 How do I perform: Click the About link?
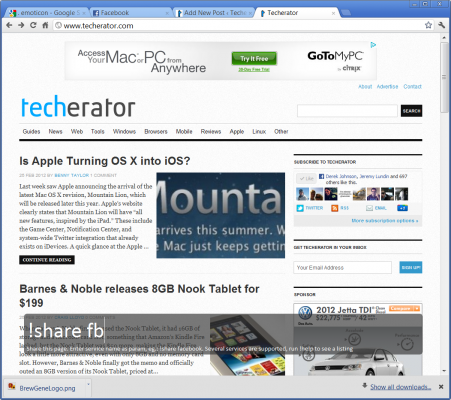(365, 86)
